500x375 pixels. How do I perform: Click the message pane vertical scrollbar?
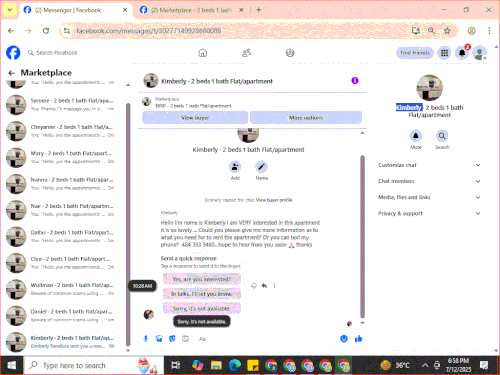362,237
